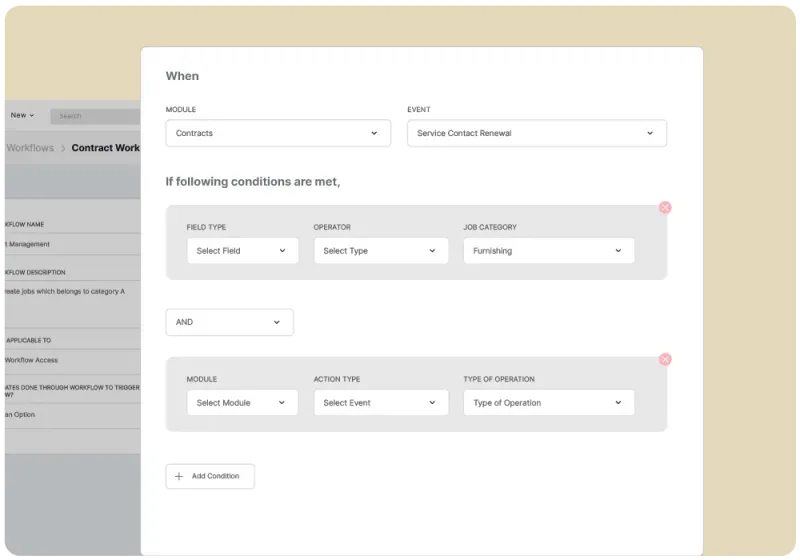The height and width of the screenshot is (560, 800).
Task: Change the AND logical operator dropdown
Action: (229, 322)
